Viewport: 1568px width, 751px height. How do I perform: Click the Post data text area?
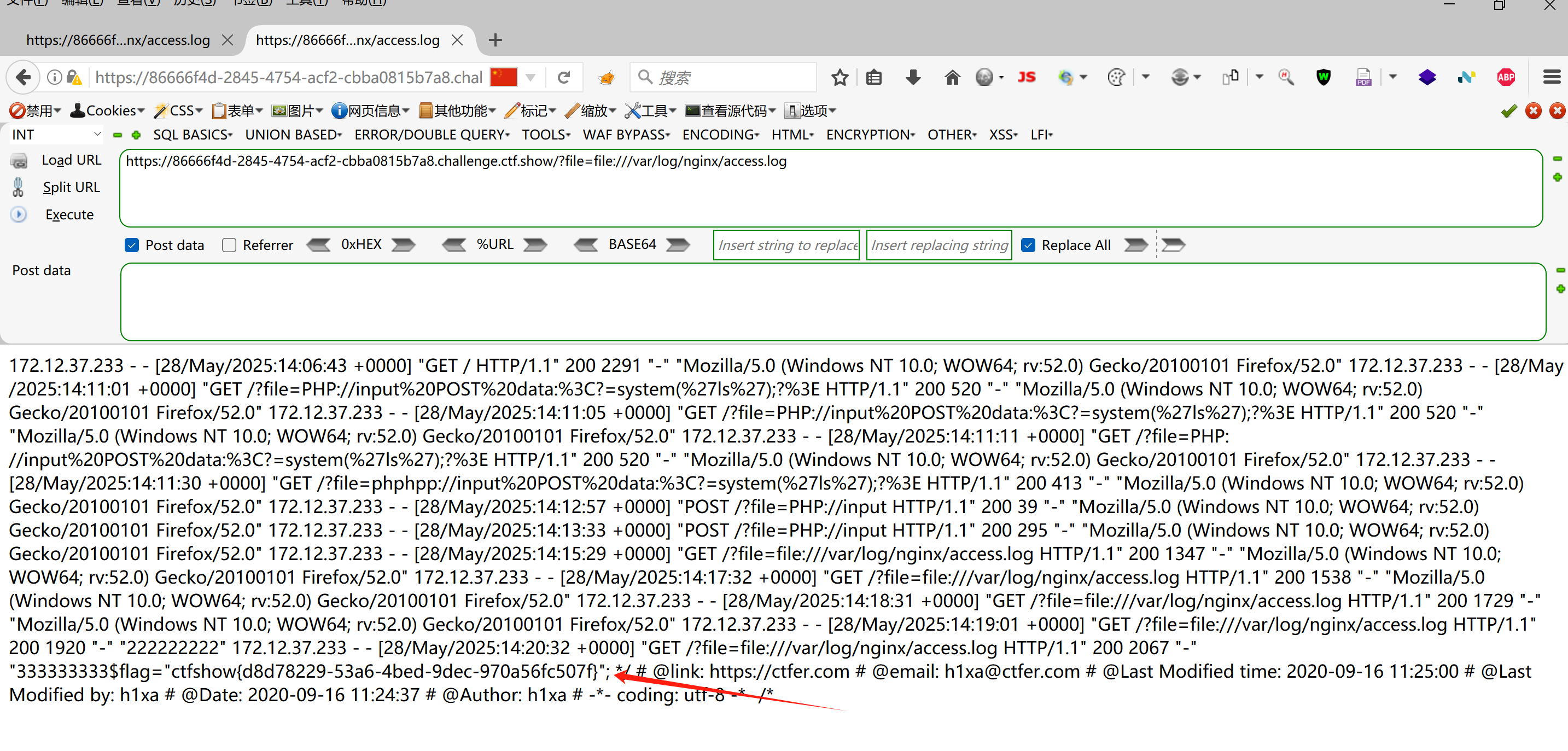832,302
